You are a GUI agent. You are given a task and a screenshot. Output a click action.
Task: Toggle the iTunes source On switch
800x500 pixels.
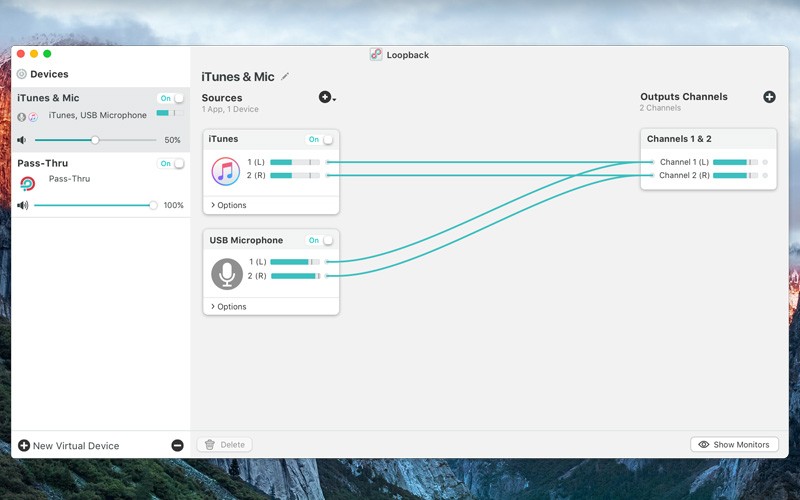[320, 139]
